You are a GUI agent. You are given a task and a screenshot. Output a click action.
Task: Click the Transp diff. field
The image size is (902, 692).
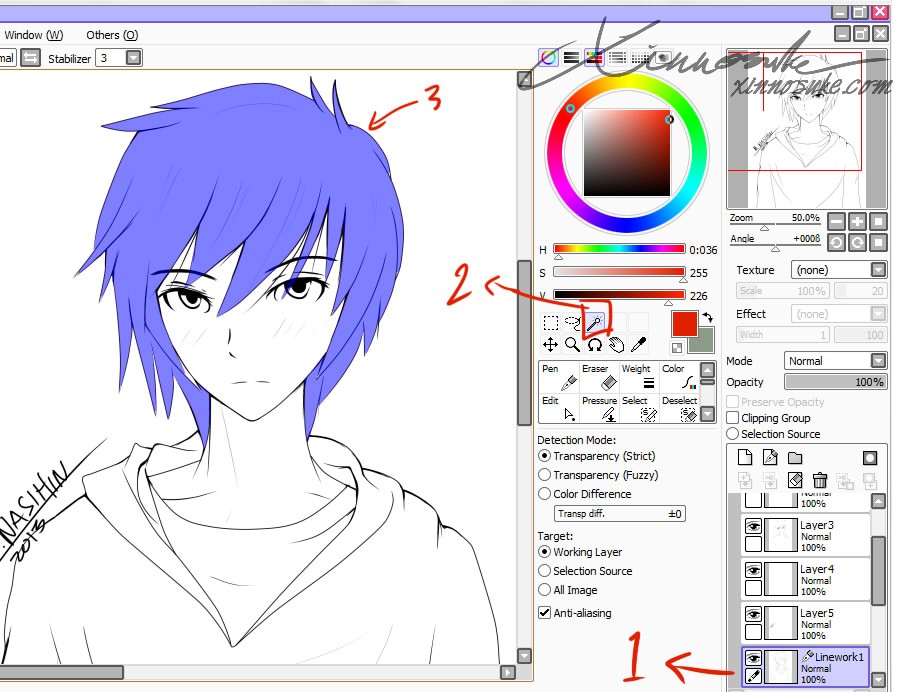point(620,513)
